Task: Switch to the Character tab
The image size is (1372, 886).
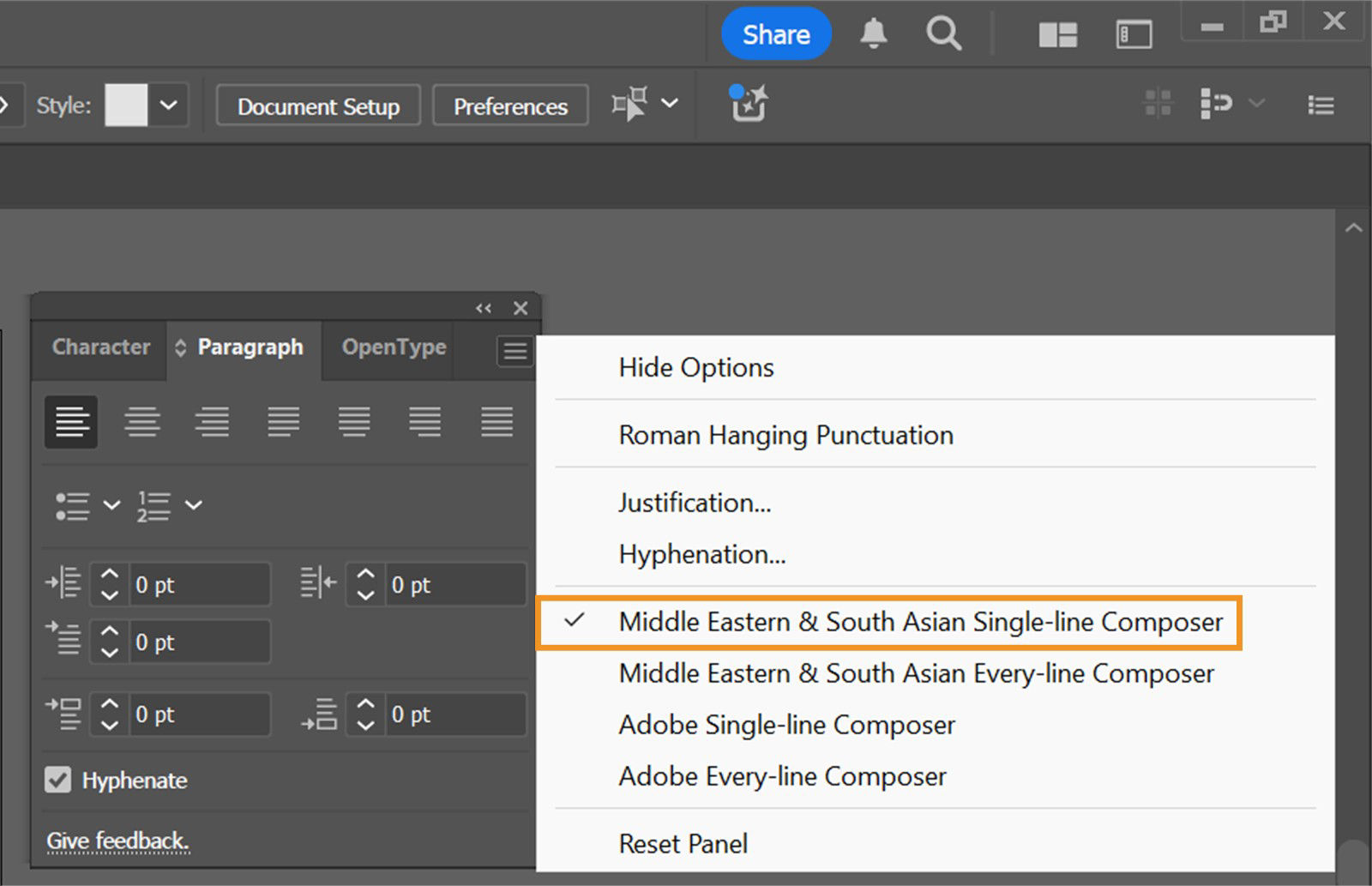Action: 100,347
